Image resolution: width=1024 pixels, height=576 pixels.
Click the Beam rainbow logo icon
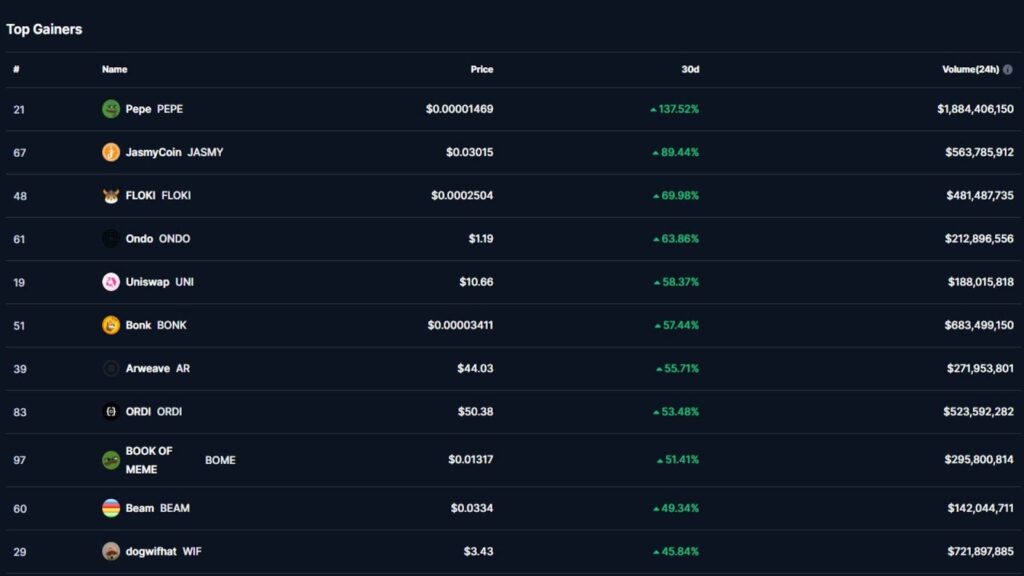tap(111, 508)
